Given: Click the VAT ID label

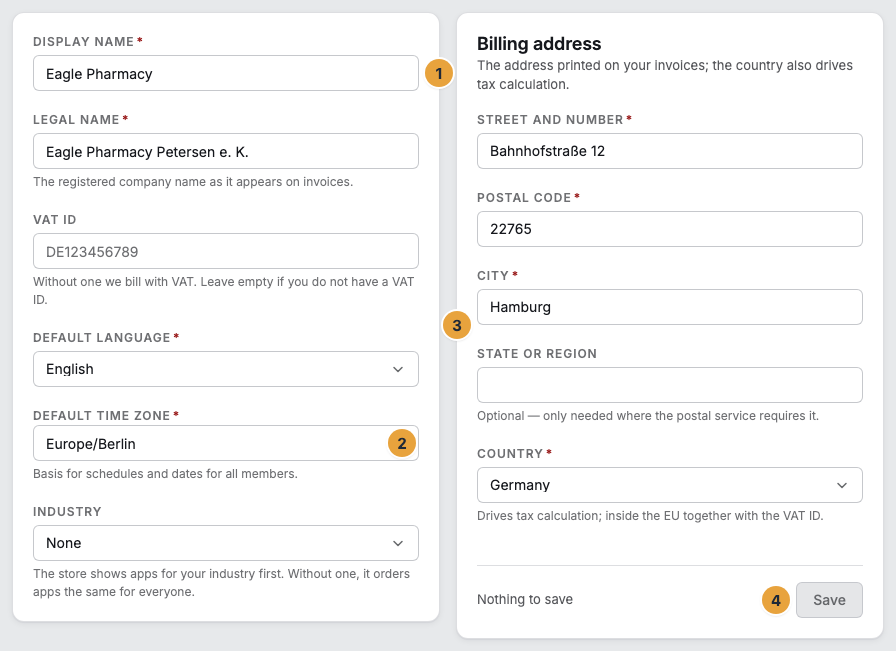Looking at the screenshot, I should pyautogui.click(x=55, y=219).
